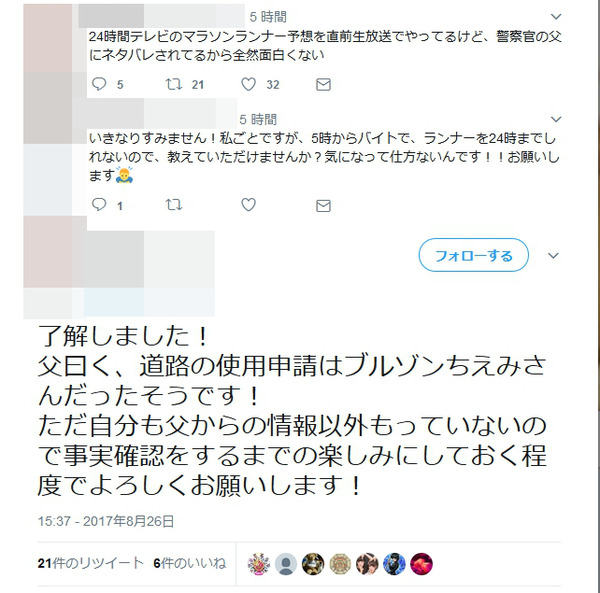This screenshot has height=593, width=600.
Task: Send first tweet via direct message envelope
Action: [323, 84]
